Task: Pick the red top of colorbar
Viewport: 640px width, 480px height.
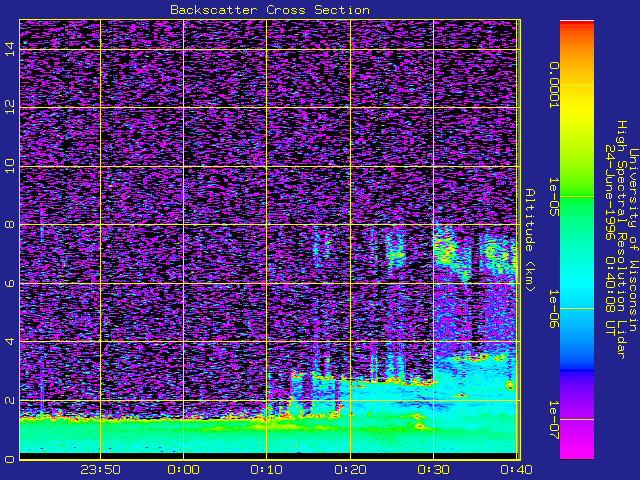Action: (x=577, y=24)
